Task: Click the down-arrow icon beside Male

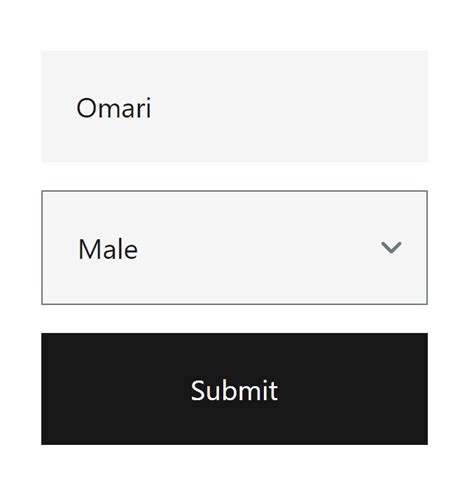Action: (391, 248)
